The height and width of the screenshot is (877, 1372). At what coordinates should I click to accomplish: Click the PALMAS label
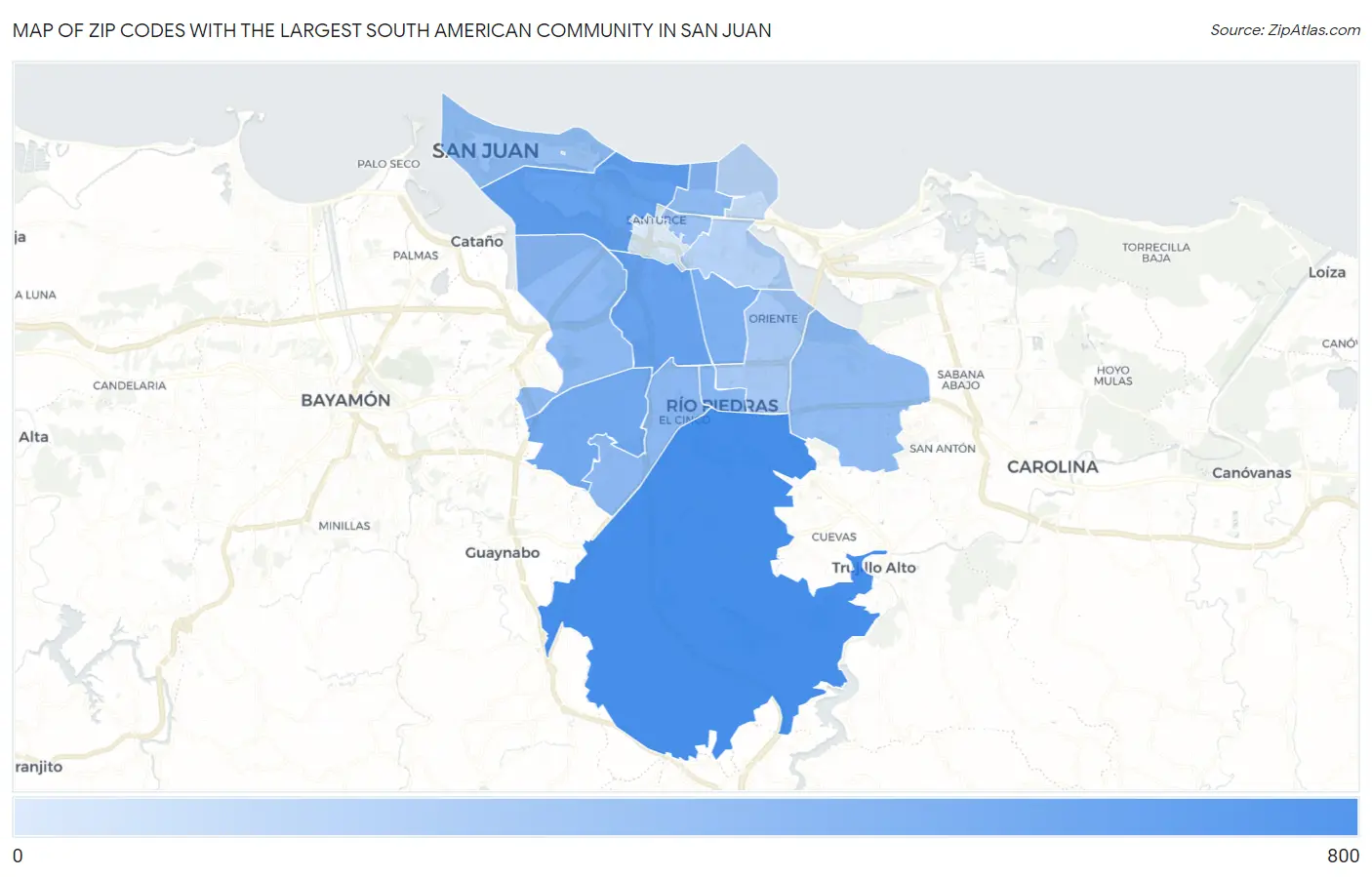coord(416,256)
